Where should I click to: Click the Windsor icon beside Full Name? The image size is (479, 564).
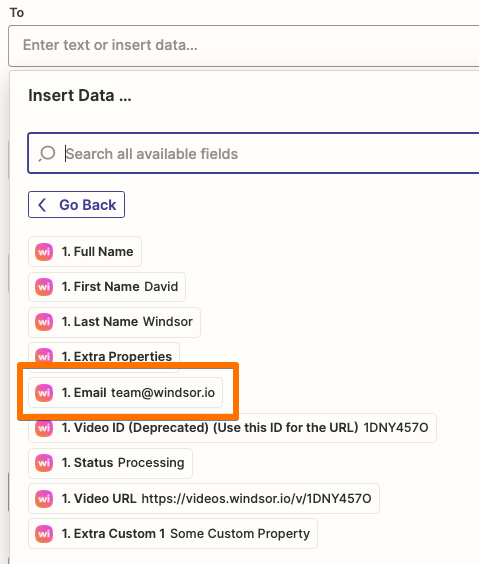[44, 251]
